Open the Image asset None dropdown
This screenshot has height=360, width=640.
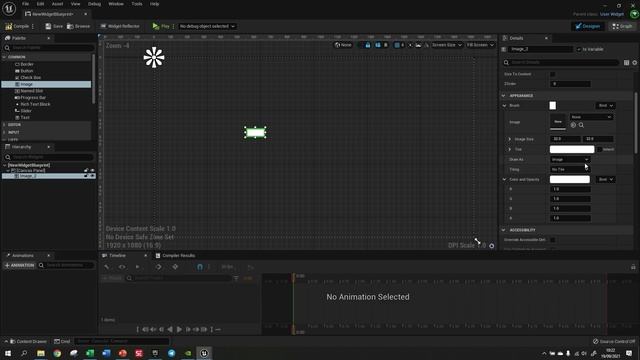click(591, 117)
